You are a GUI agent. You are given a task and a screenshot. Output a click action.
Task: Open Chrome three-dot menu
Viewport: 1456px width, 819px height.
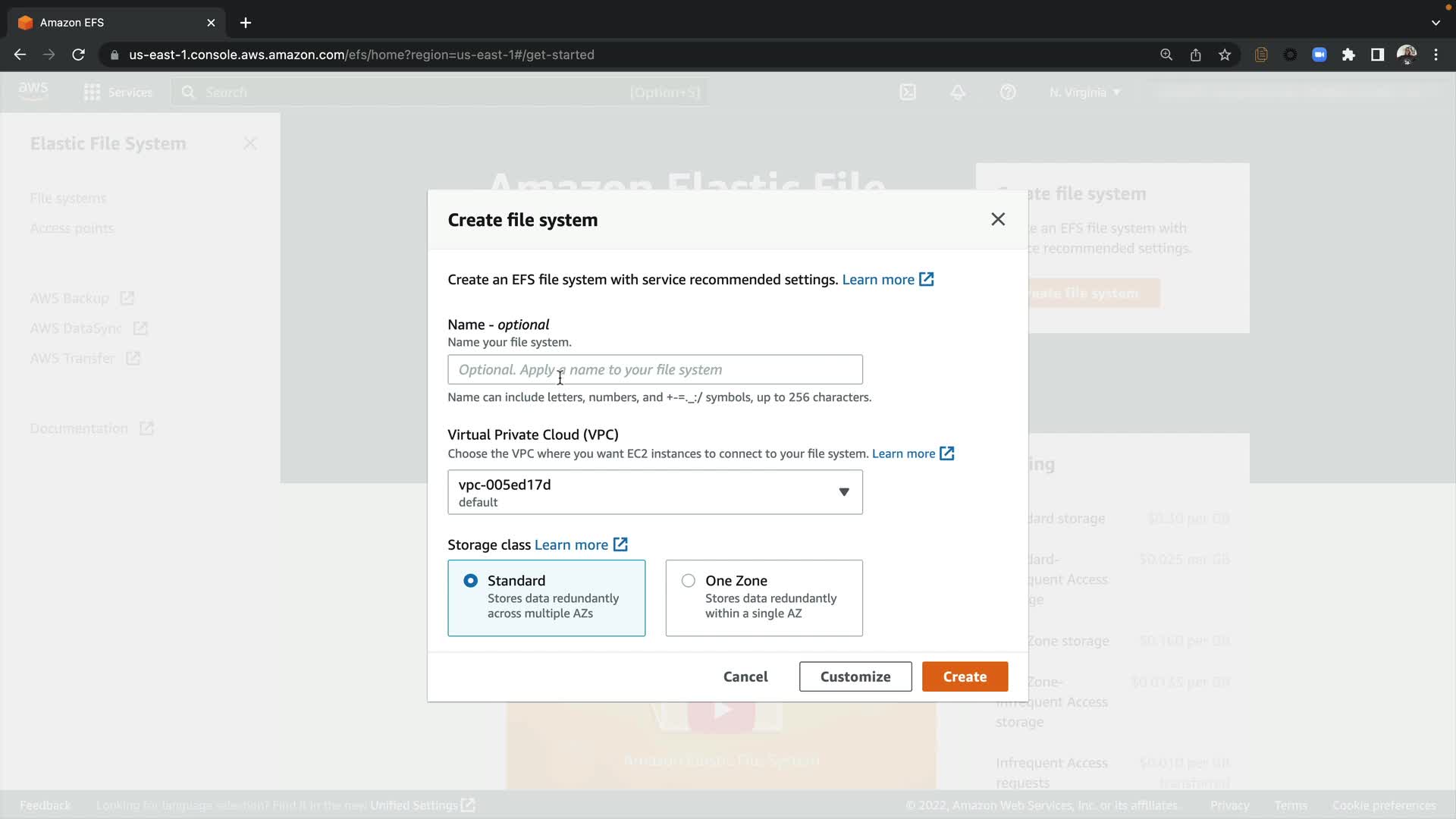1436,55
